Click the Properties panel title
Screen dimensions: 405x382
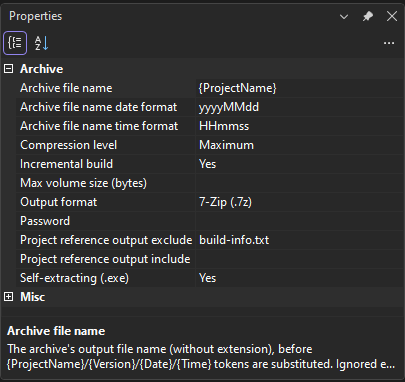[36, 16]
